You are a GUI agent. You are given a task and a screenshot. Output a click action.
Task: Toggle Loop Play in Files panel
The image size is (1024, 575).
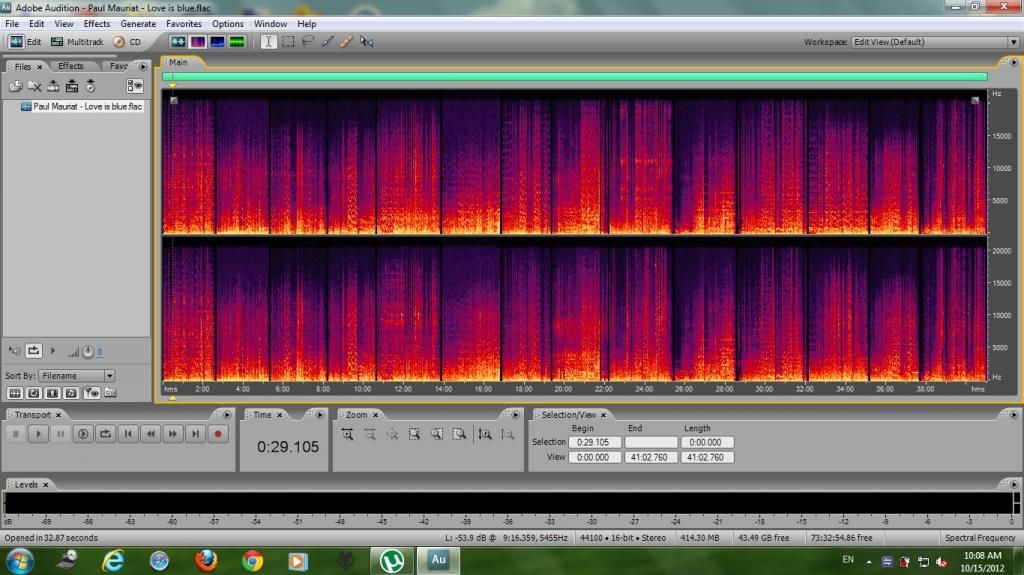[33, 352]
